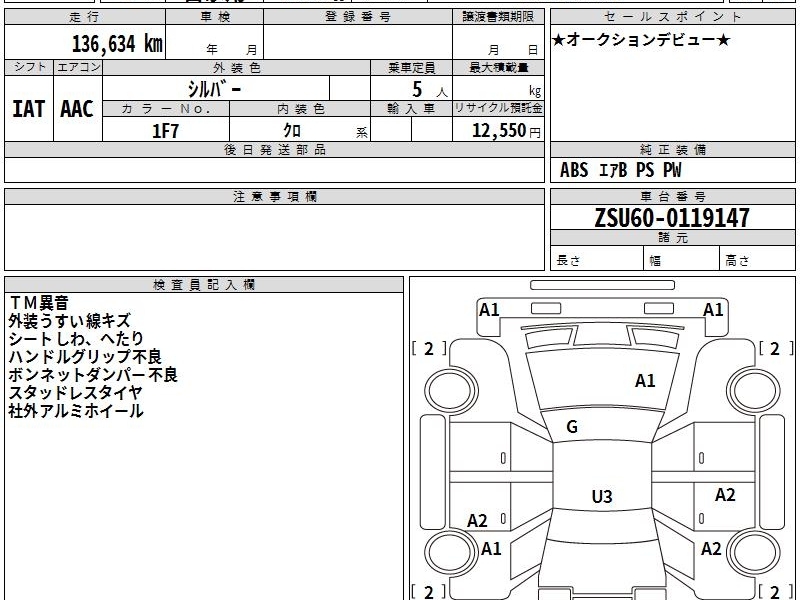Screen dimensions: 800x600
Task: Select the 長さ dimension label
Action: [568, 261]
